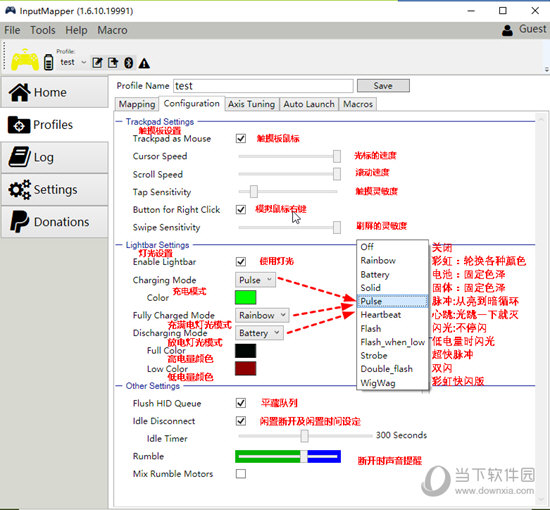Choose Heartbeat in the mode list
550x510 pixels.
coord(392,315)
